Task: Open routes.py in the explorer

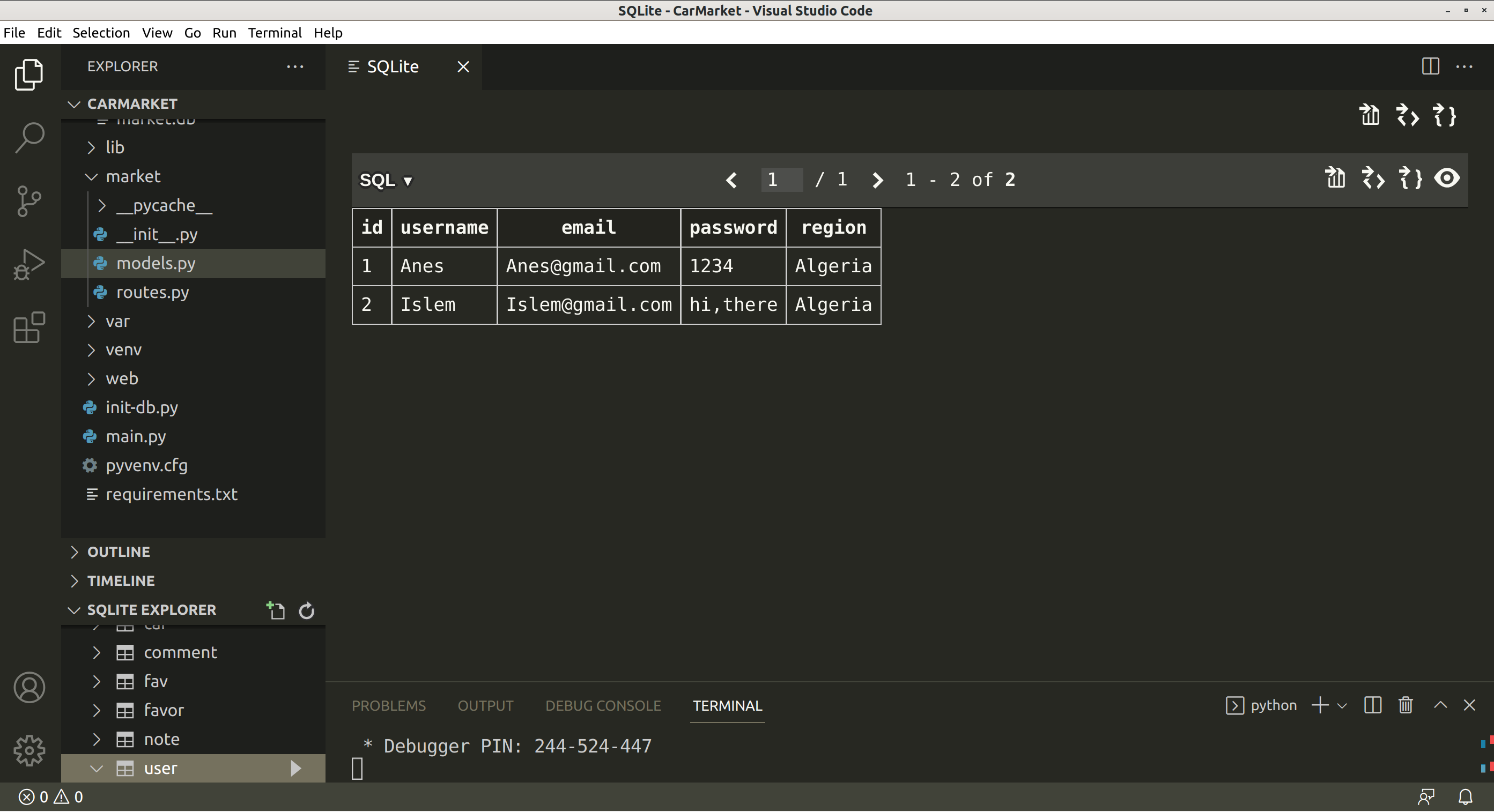Action: coord(152,292)
